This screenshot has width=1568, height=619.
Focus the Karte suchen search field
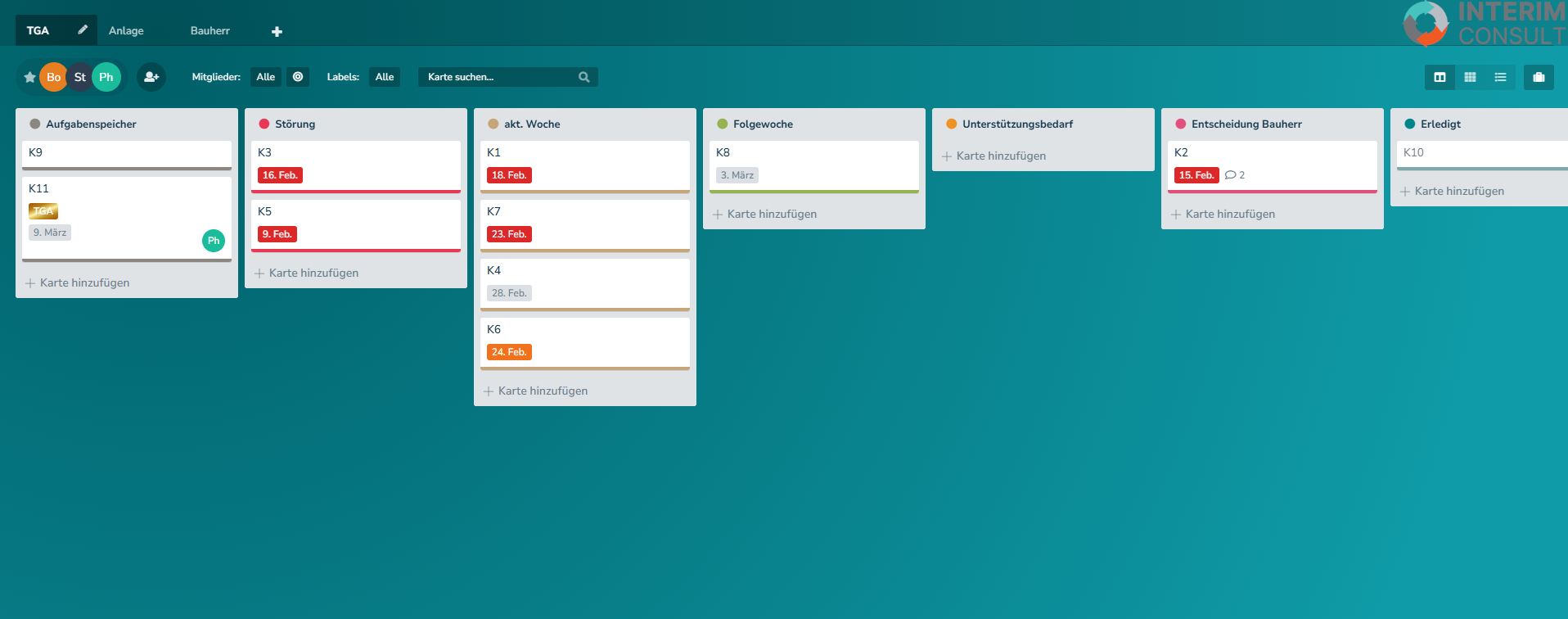[x=499, y=77]
